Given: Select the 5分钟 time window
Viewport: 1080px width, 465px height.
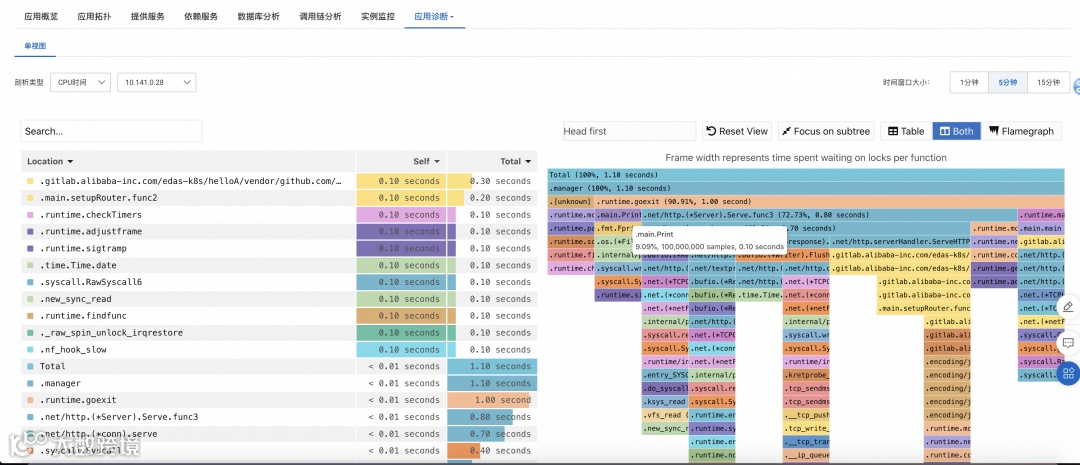Looking at the screenshot, I should coord(1008,83).
